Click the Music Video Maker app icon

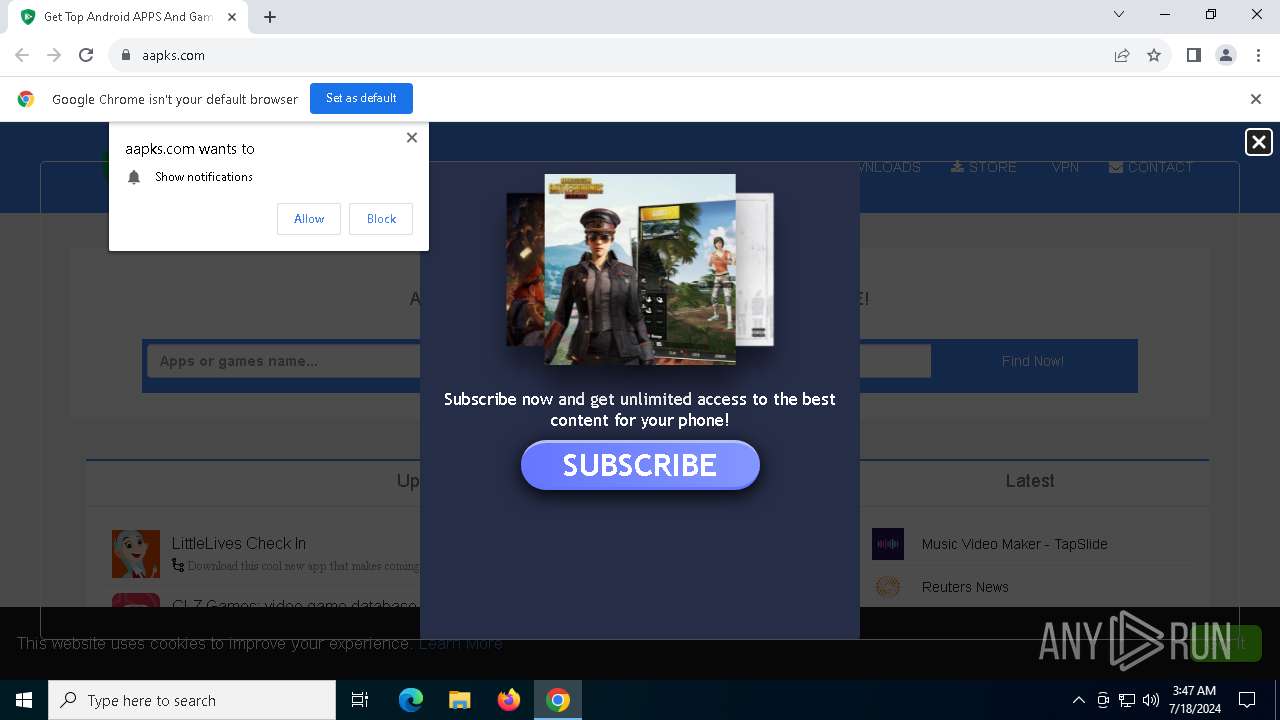tap(888, 544)
